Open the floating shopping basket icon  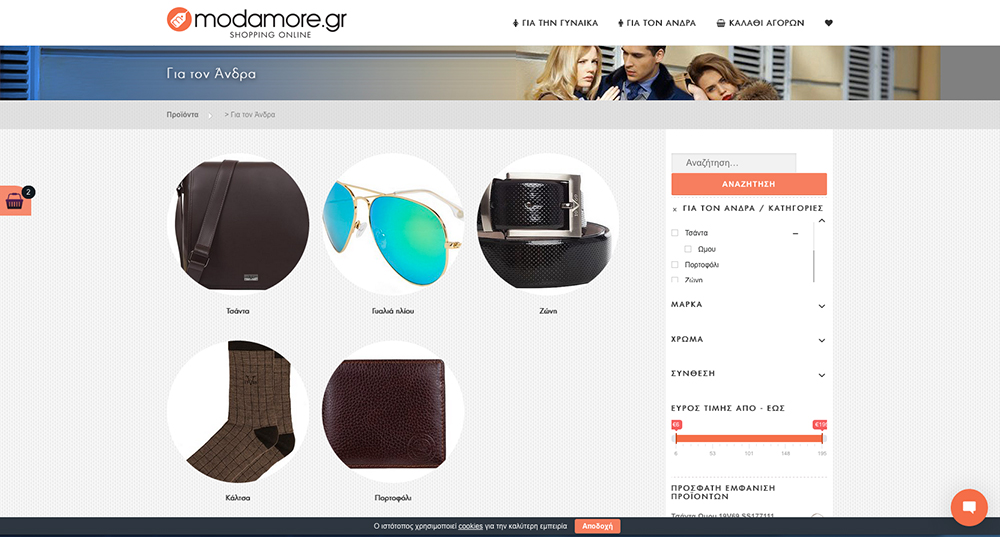pos(15,201)
